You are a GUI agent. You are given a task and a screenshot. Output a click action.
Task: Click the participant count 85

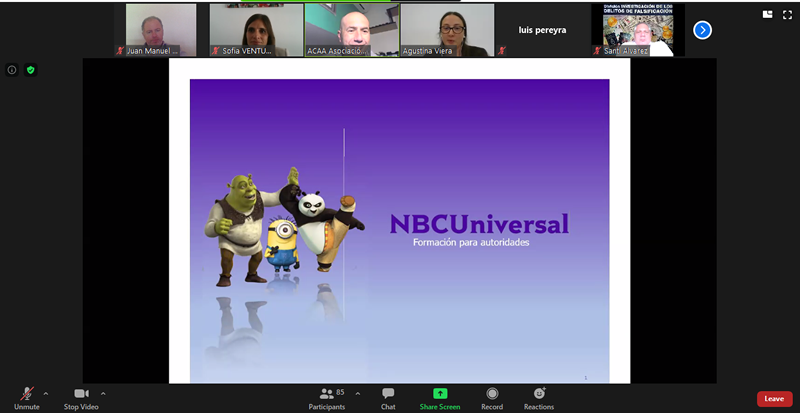340,392
